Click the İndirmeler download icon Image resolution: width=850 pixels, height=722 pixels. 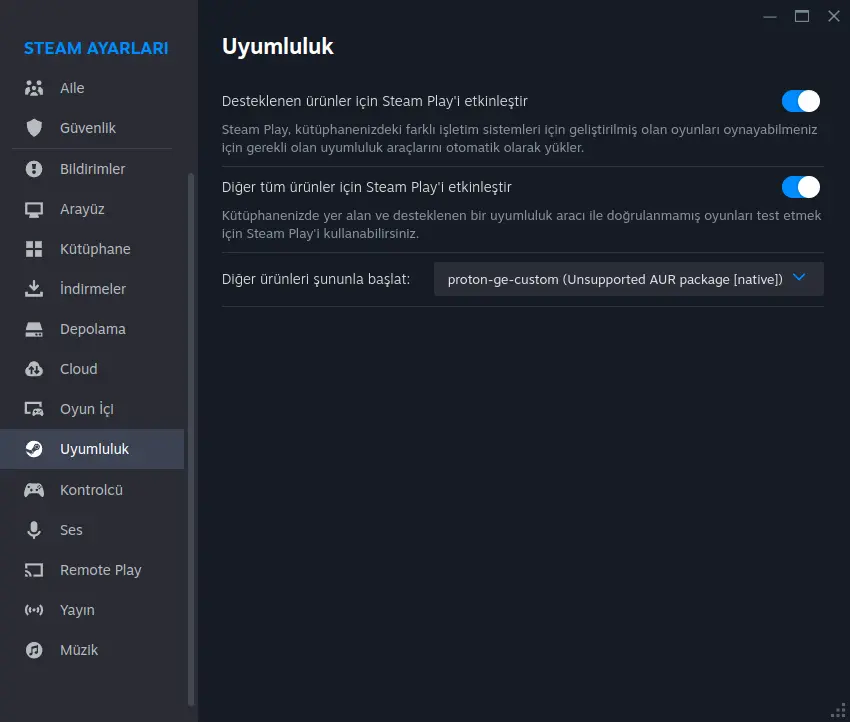[x=34, y=289]
